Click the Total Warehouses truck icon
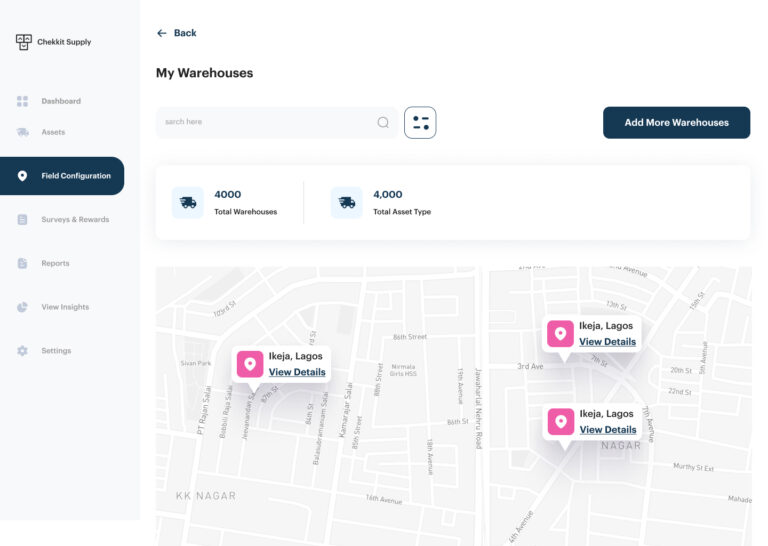 pos(187,202)
